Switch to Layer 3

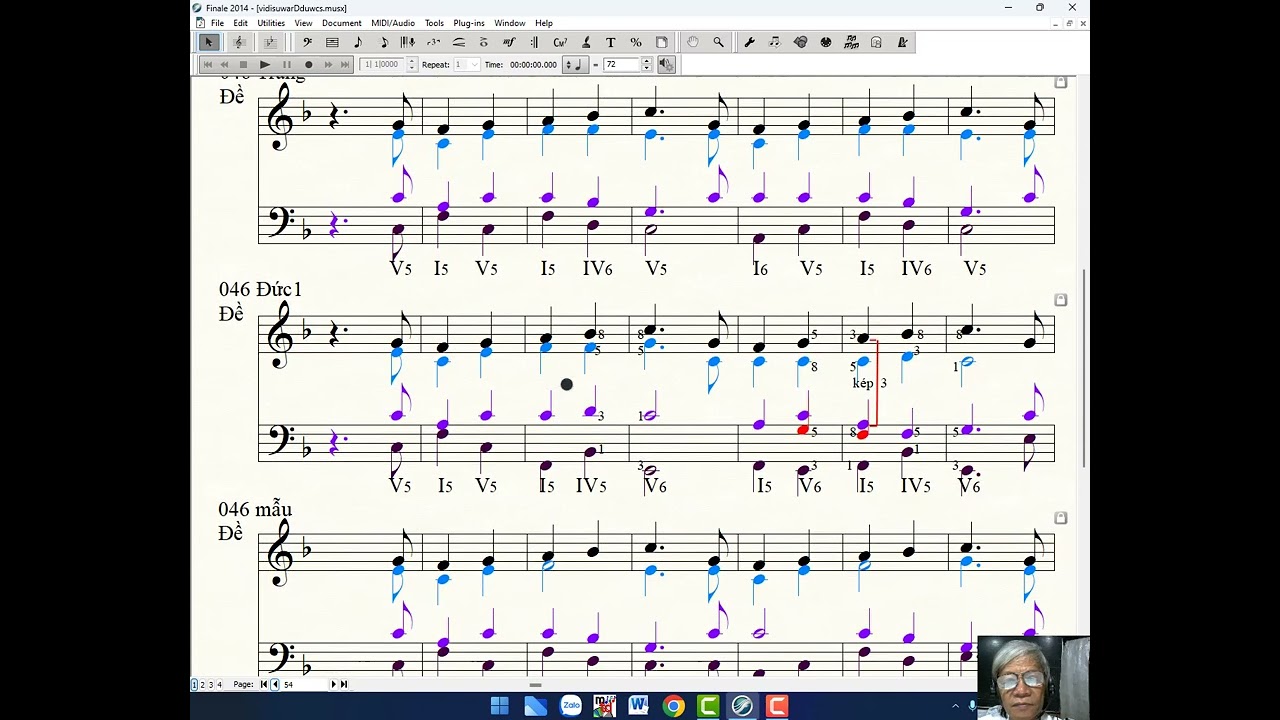click(x=211, y=684)
